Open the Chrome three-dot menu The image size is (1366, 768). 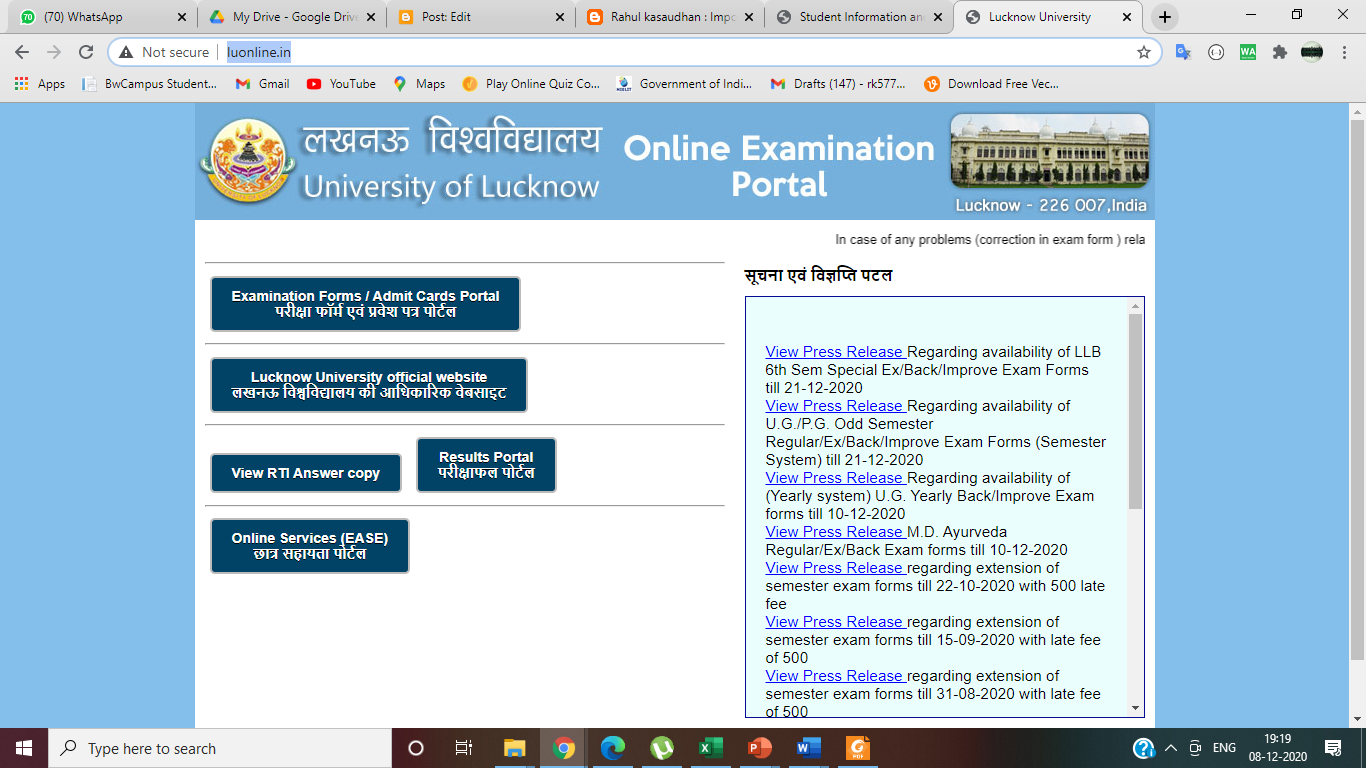(1344, 52)
